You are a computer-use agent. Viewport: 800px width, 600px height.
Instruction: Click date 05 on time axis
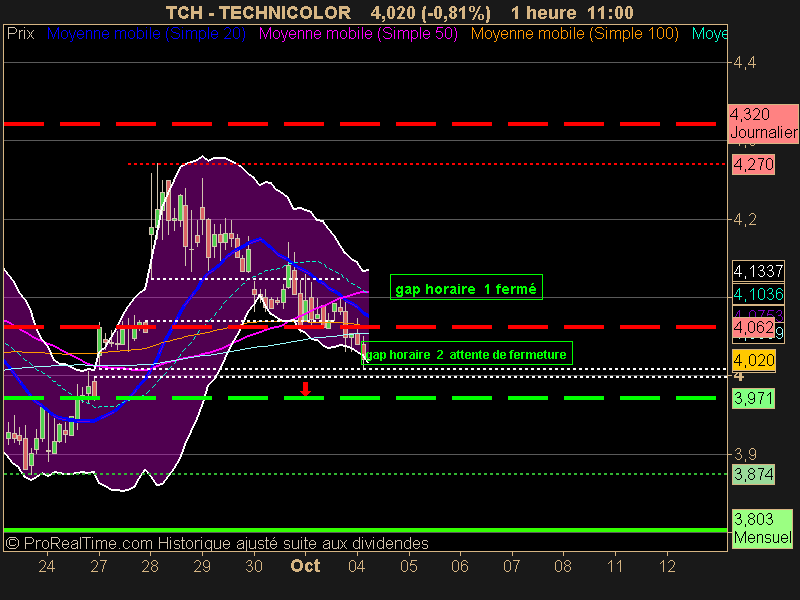pos(409,566)
